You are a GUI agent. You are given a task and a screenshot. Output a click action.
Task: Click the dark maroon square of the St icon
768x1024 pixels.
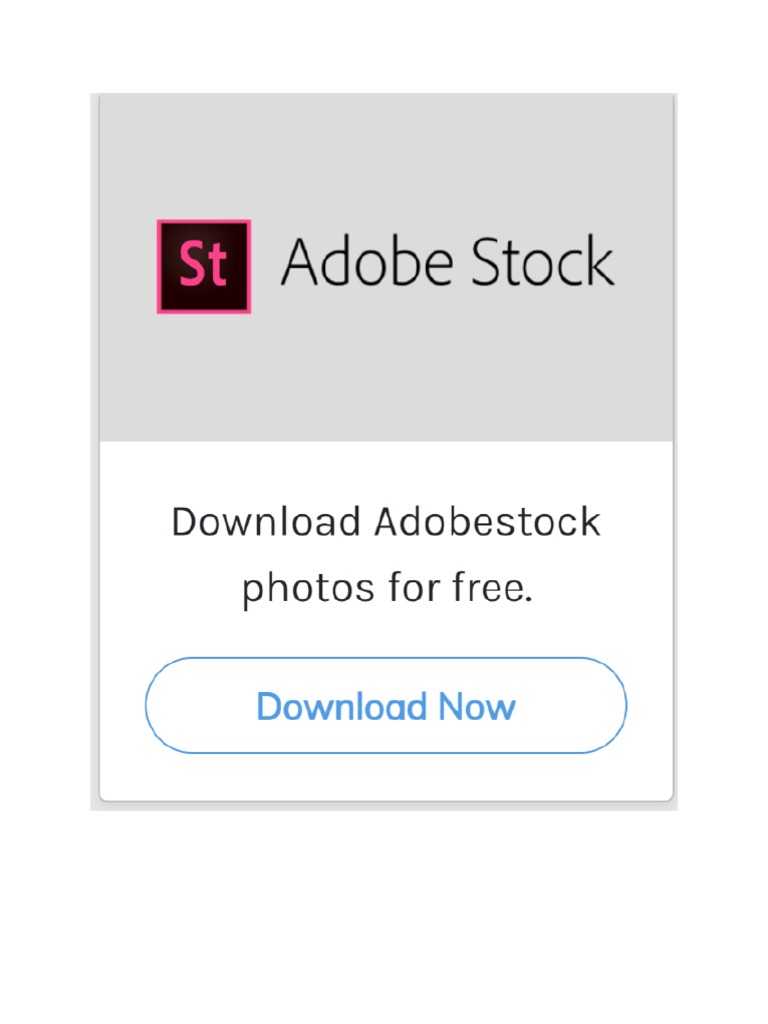tap(204, 266)
